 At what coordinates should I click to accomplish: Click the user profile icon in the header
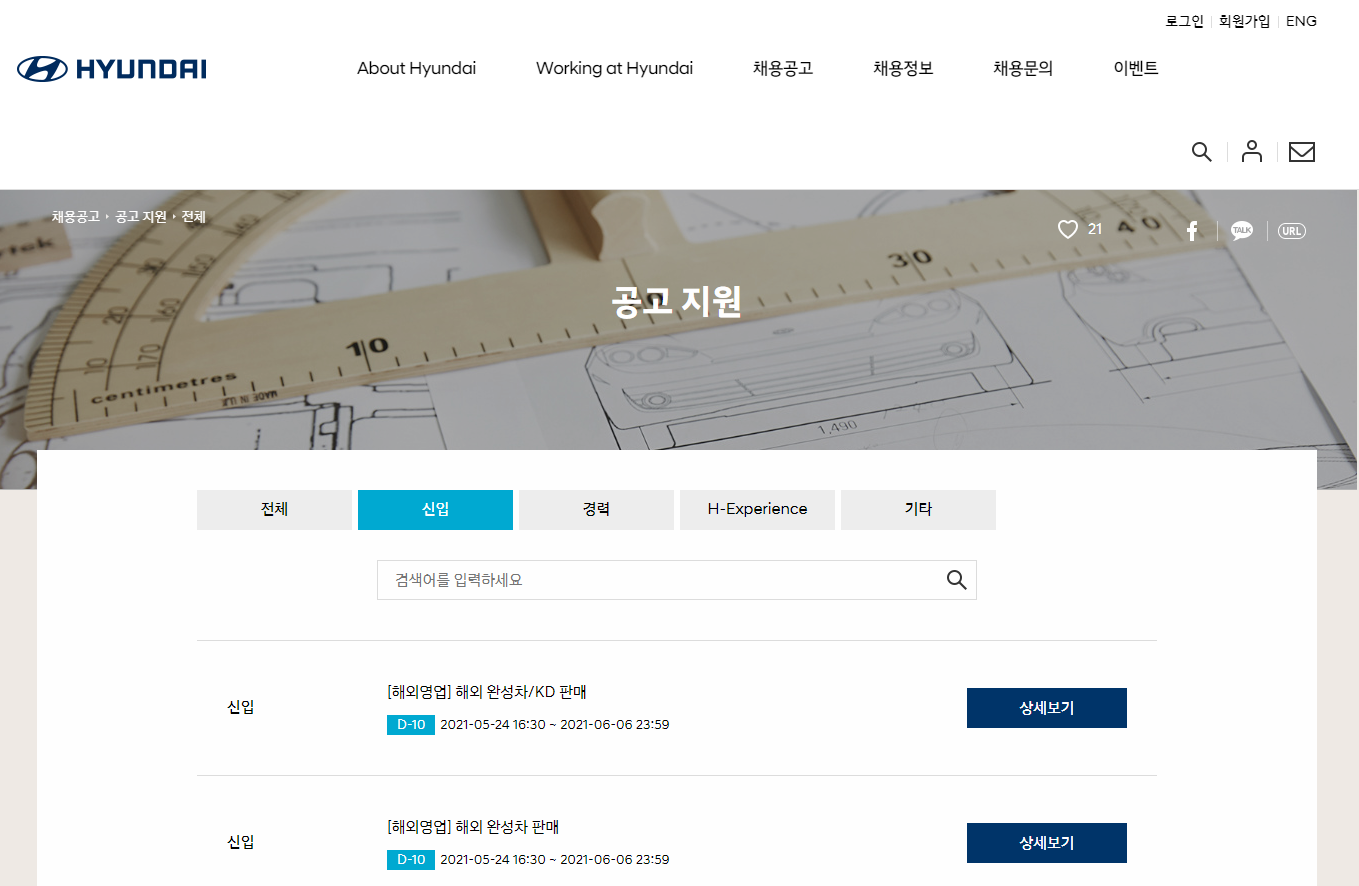click(1251, 151)
